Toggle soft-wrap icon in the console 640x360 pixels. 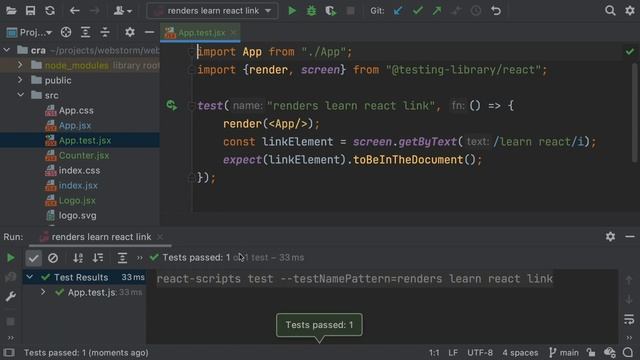629,319
